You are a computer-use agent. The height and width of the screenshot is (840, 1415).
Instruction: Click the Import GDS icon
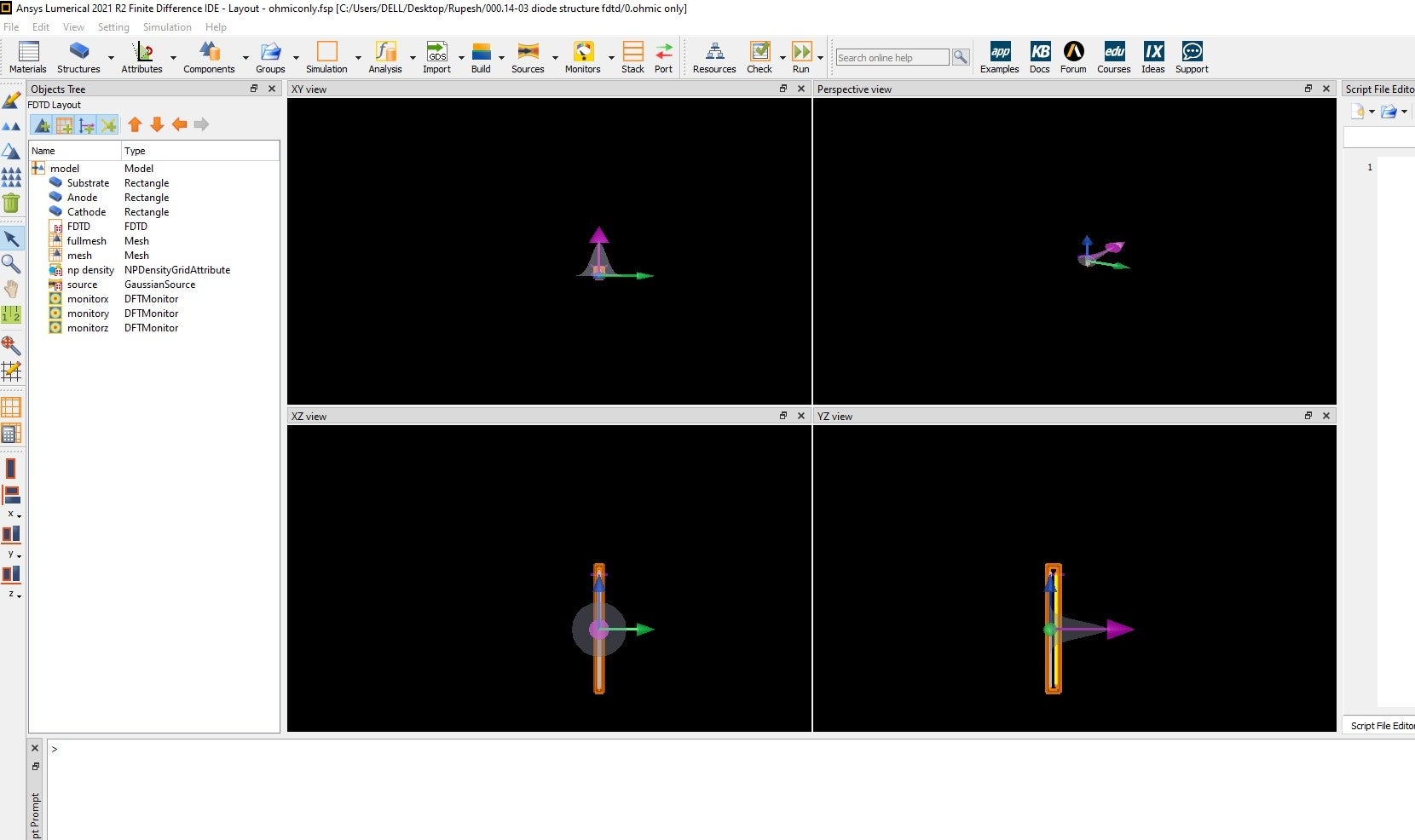pos(436,57)
